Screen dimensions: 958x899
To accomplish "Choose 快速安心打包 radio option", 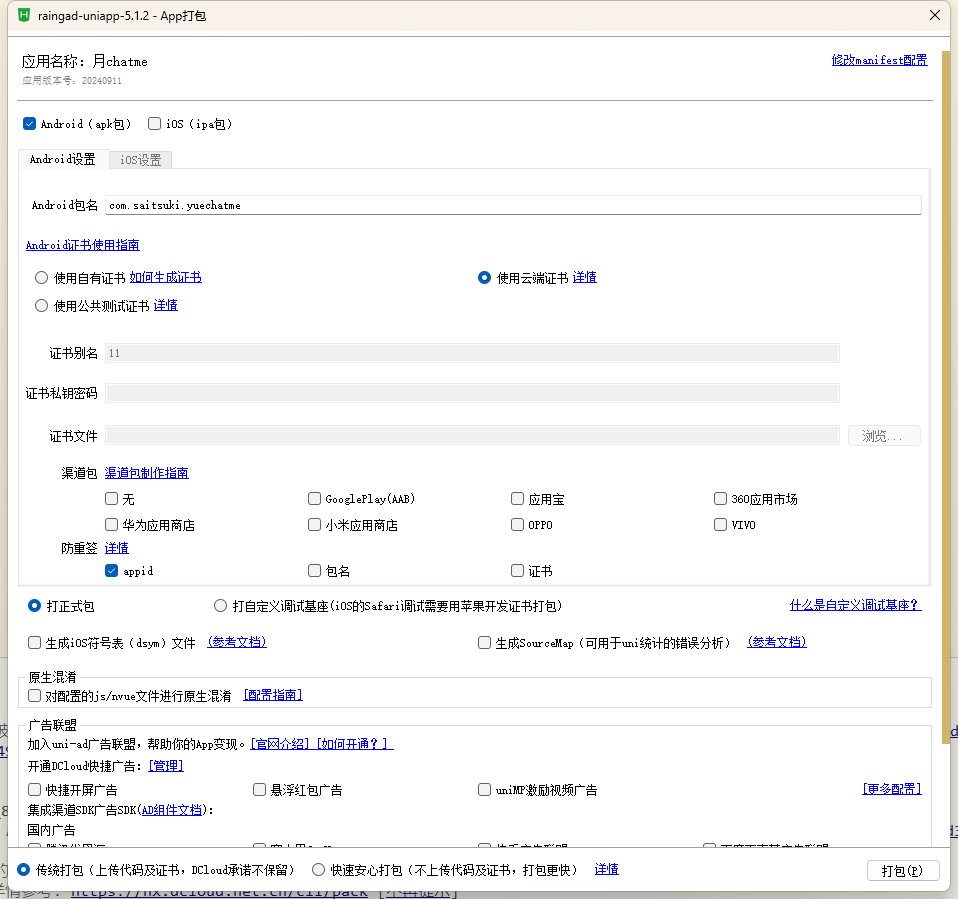I will click(319, 870).
